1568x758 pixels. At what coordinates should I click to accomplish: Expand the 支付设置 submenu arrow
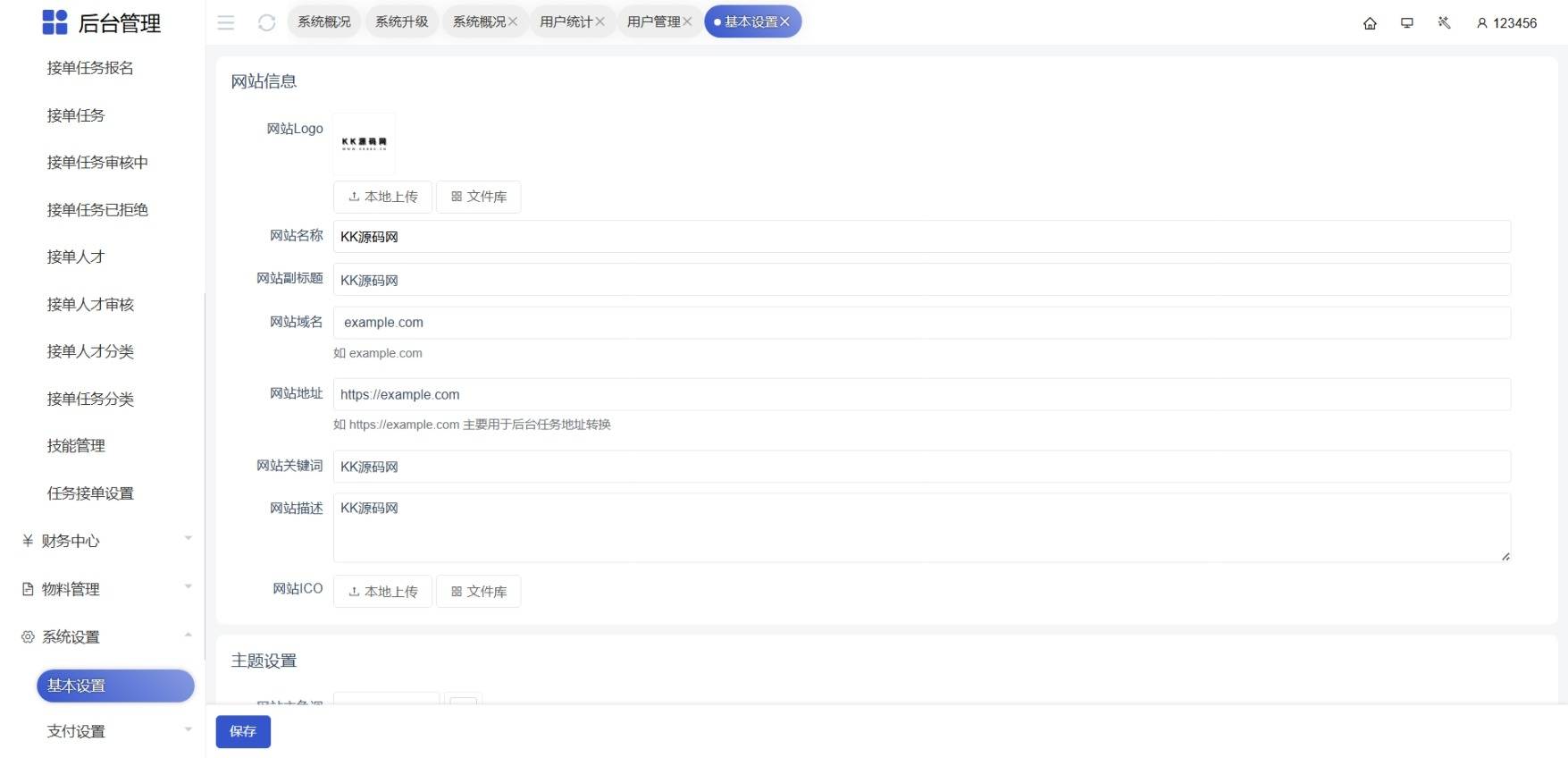pyautogui.click(x=188, y=729)
